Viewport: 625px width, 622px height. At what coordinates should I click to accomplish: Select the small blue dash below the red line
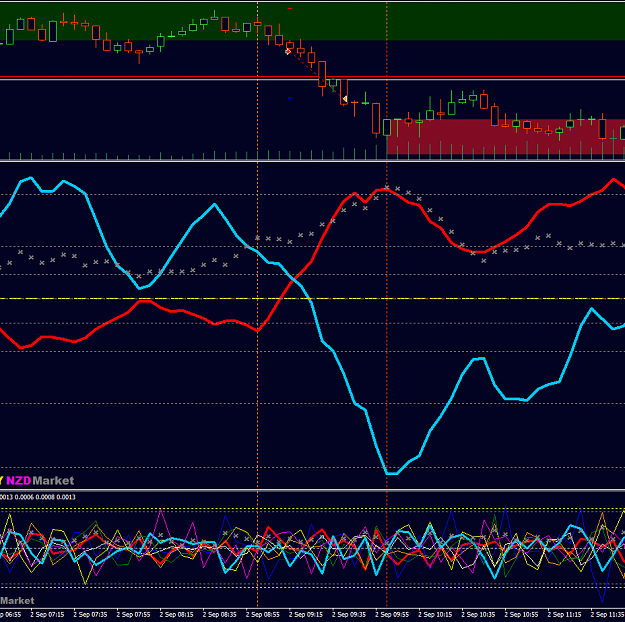tap(290, 98)
